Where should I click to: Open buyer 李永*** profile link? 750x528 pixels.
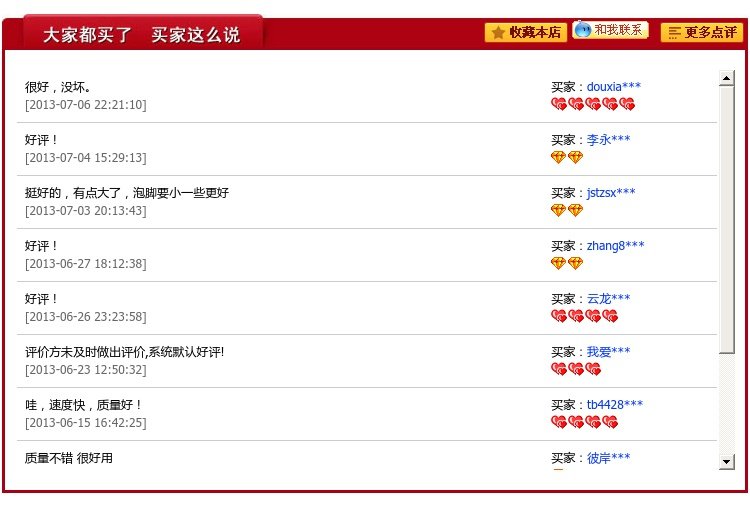[x=608, y=140]
